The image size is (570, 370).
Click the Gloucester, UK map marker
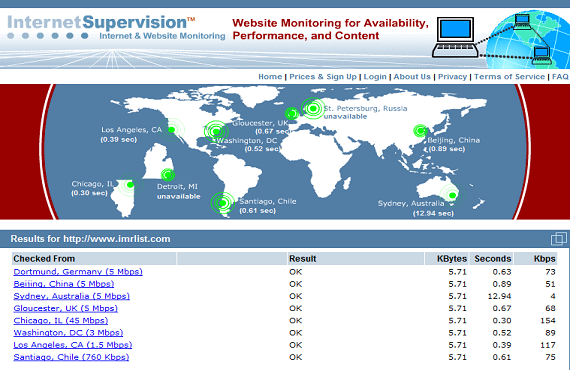click(x=292, y=114)
